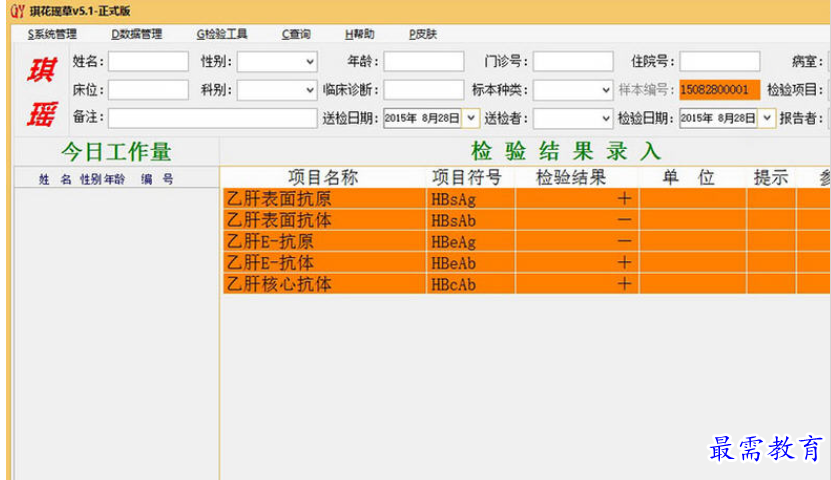This screenshot has height=480, width=831.
Task: Click the 年龄 input field
Action: [423, 62]
